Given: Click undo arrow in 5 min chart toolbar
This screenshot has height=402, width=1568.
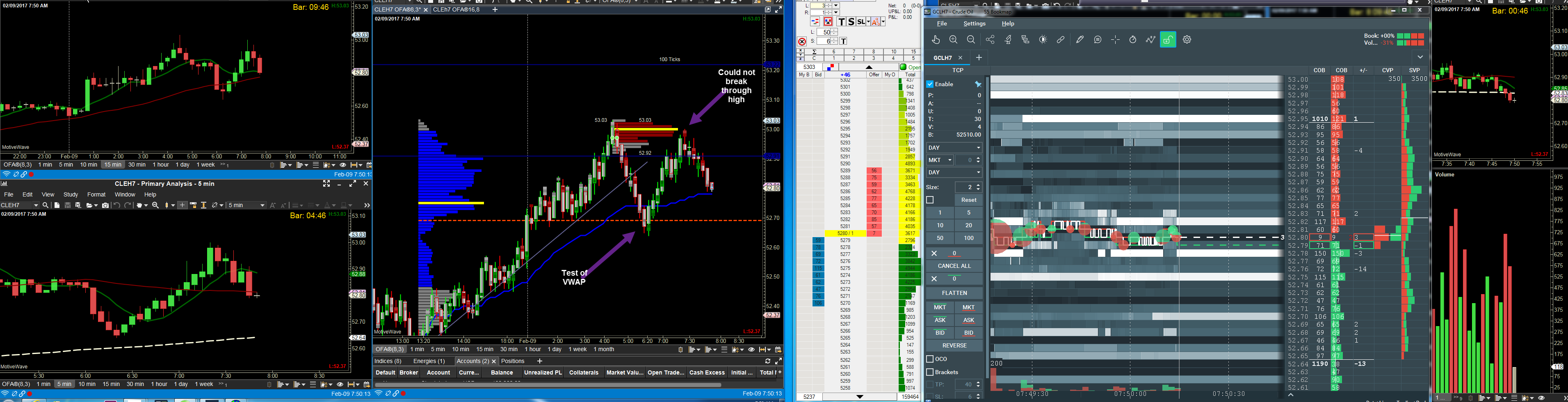Looking at the screenshot, I should pyautogui.click(x=117, y=205).
